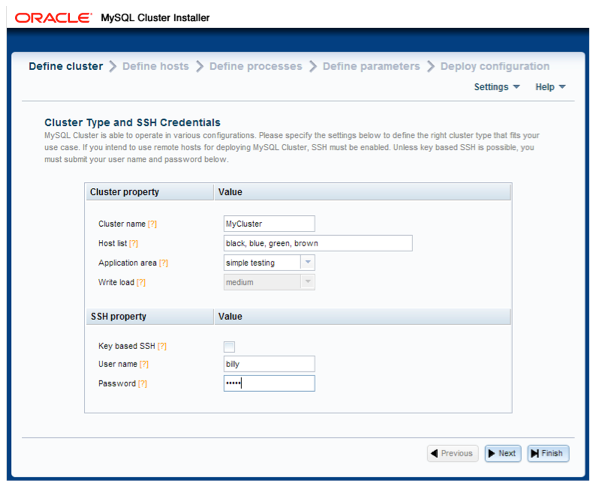This screenshot has width=596, height=489.
Task: Click the 'Cluster Type and SSH Credentials' heading
Action: coord(132,122)
